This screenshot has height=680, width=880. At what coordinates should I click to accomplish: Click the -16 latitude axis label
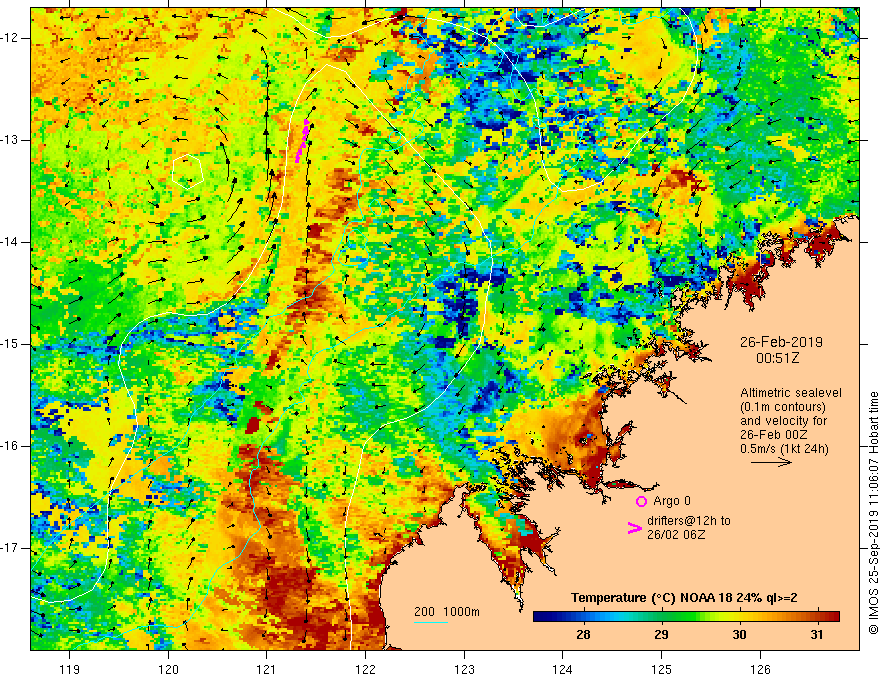tap(10, 446)
